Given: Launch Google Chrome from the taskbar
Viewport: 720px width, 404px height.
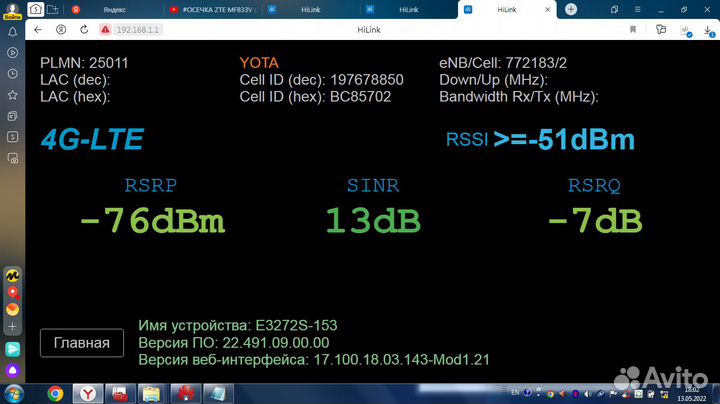Looking at the screenshot, I should tap(55, 393).
